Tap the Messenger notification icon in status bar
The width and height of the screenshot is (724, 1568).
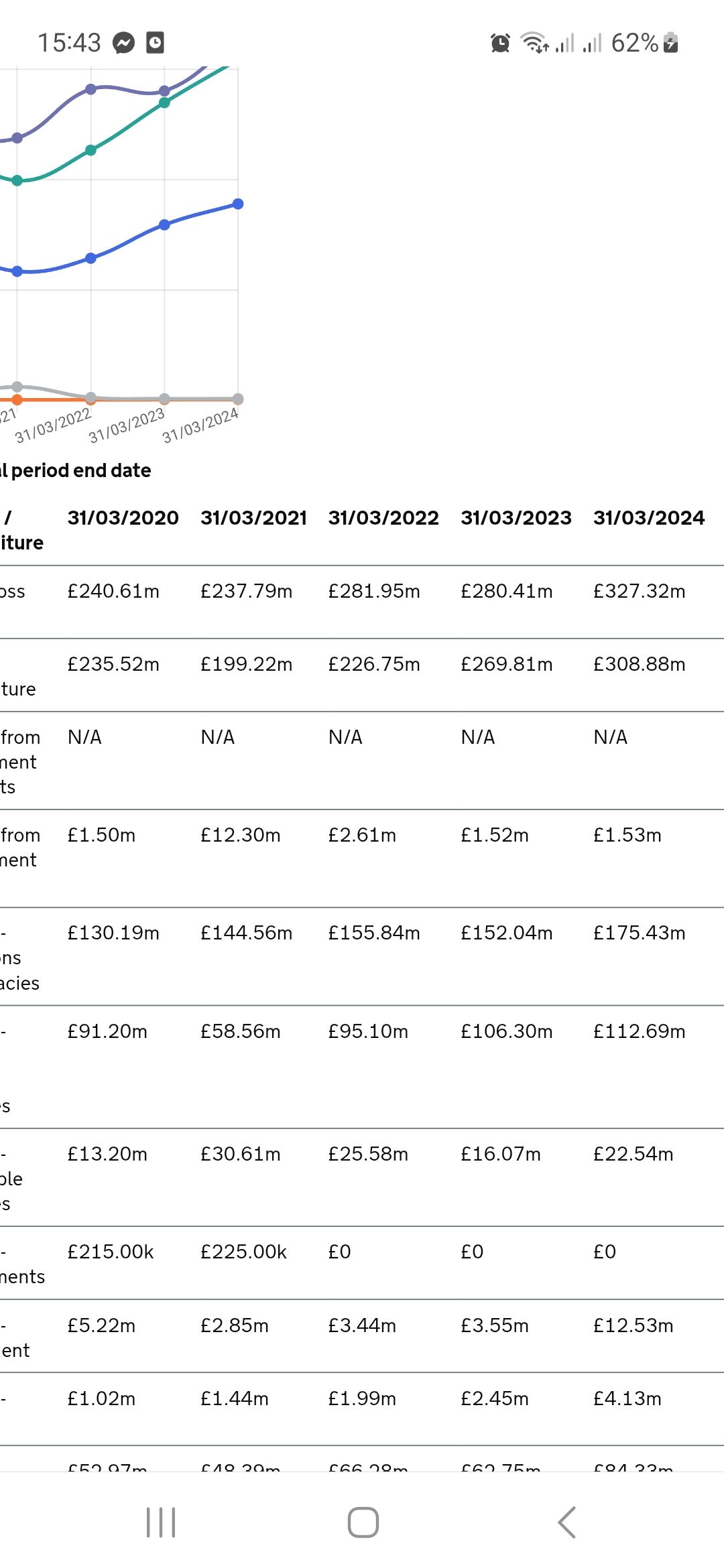[123, 43]
